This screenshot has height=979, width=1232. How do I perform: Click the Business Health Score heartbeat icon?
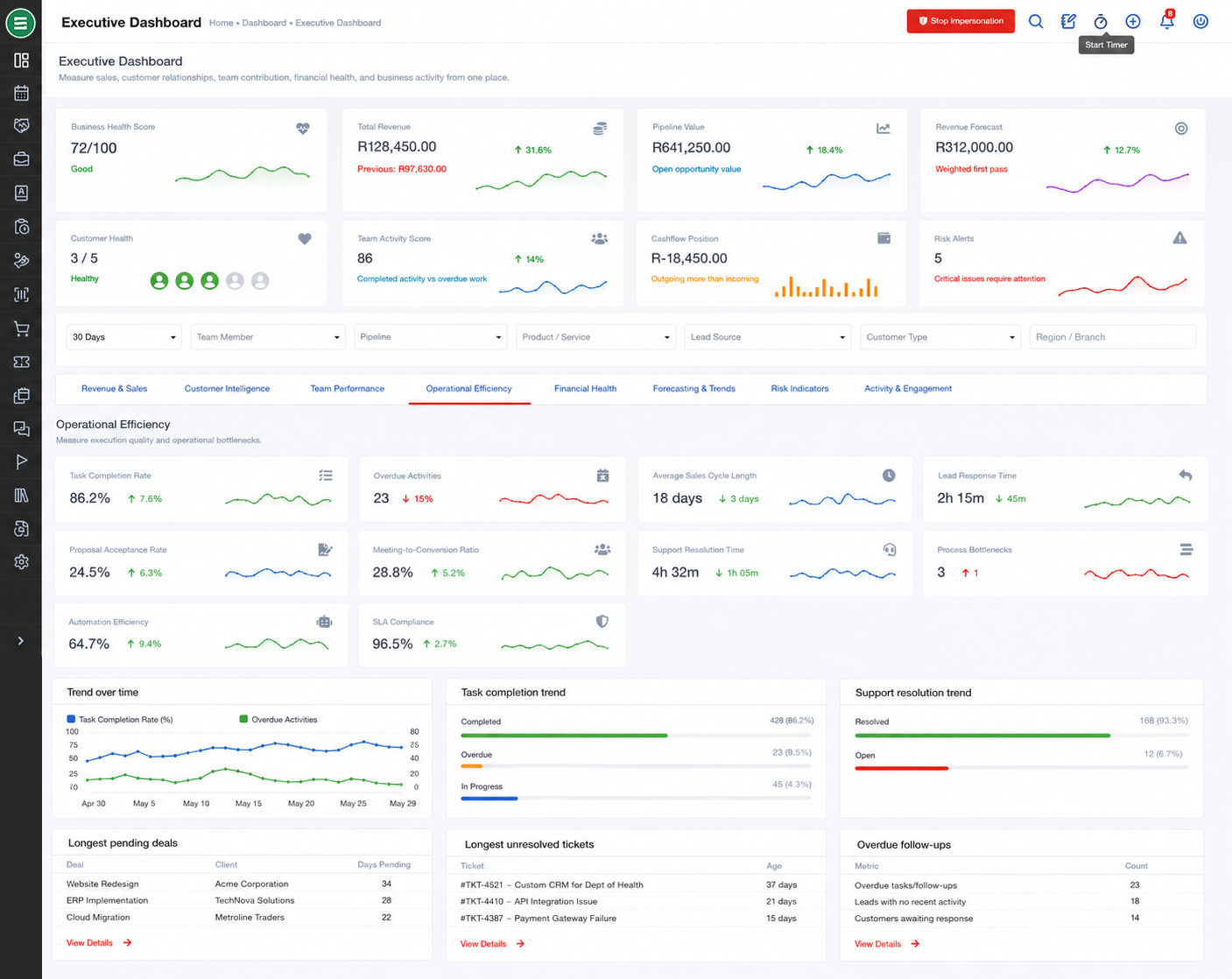tap(303, 128)
